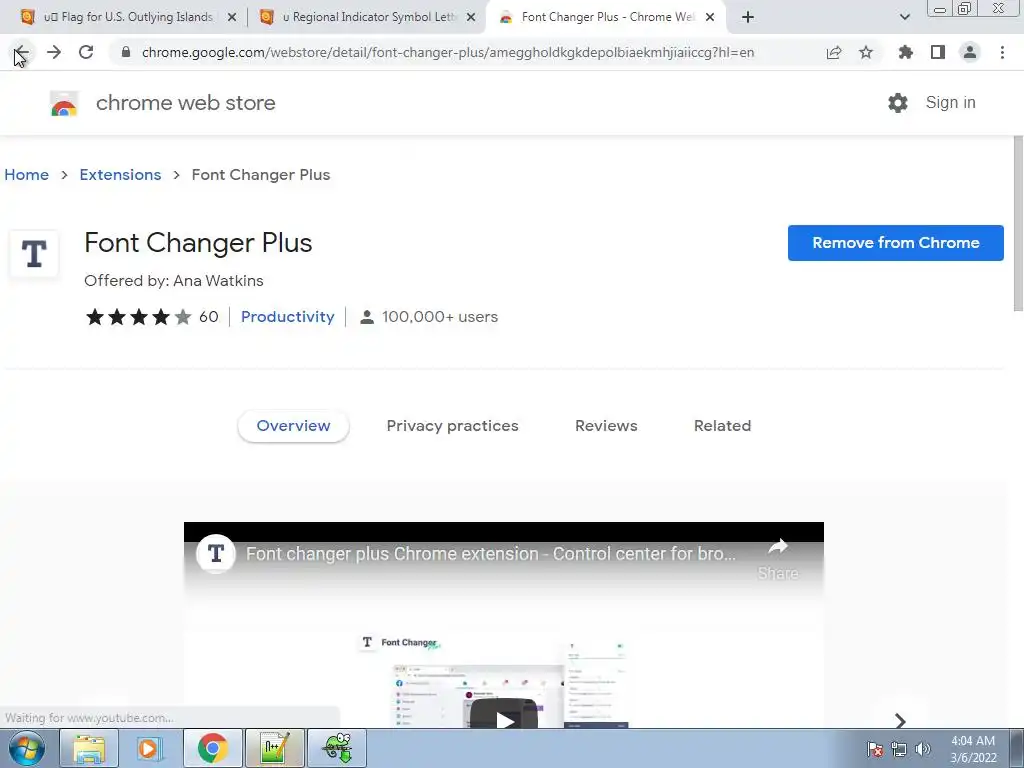Click the 100,000+ users text
Viewport: 1024px width, 768px height.
click(440, 317)
